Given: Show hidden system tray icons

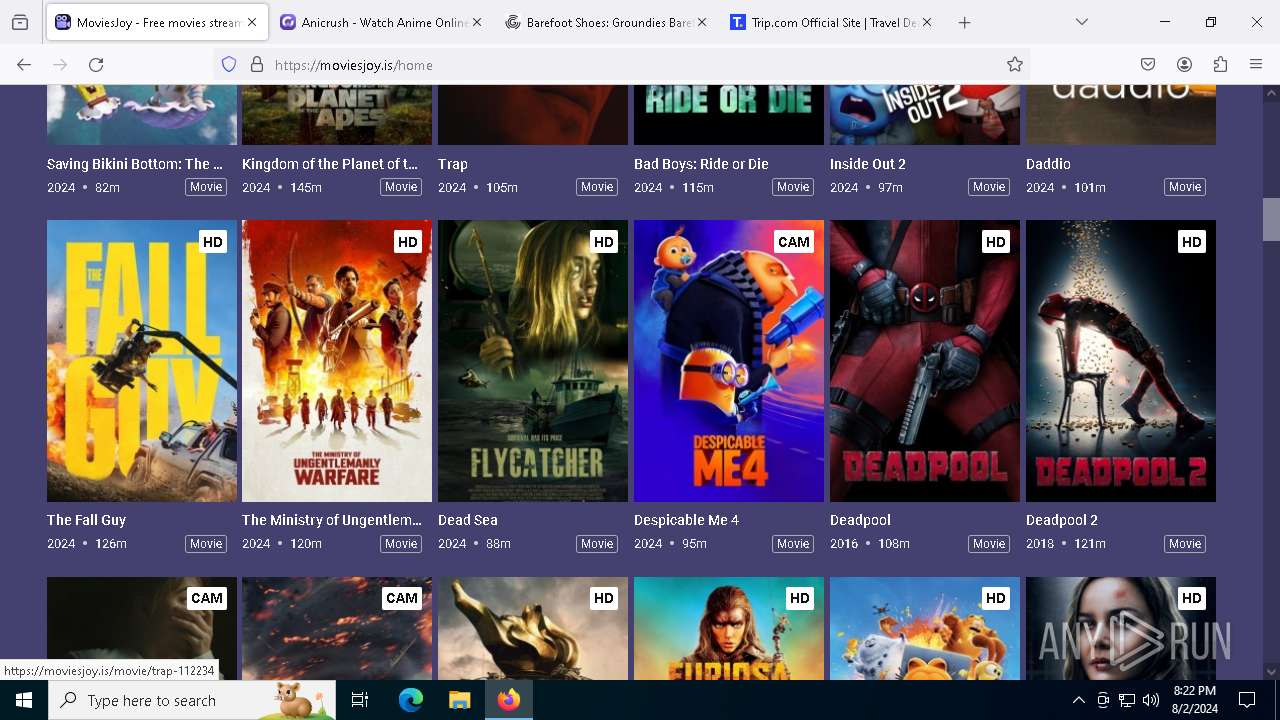Looking at the screenshot, I should pyautogui.click(x=1078, y=700).
